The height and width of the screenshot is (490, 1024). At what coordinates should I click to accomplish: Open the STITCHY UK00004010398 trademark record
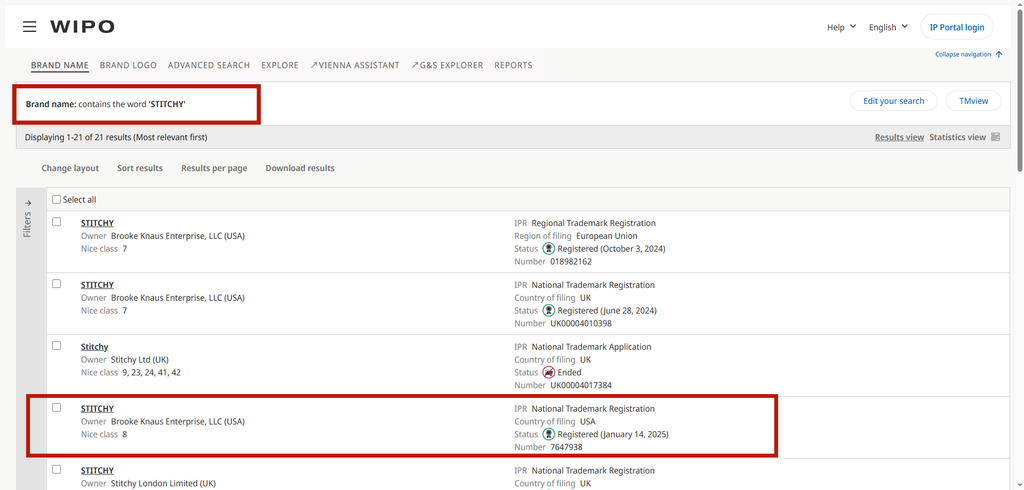(x=97, y=285)
